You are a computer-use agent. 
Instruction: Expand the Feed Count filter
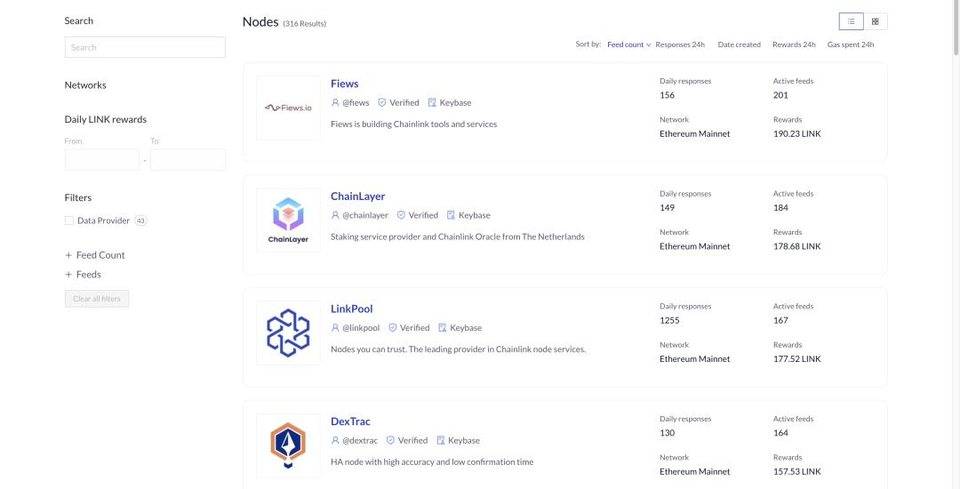95,255
